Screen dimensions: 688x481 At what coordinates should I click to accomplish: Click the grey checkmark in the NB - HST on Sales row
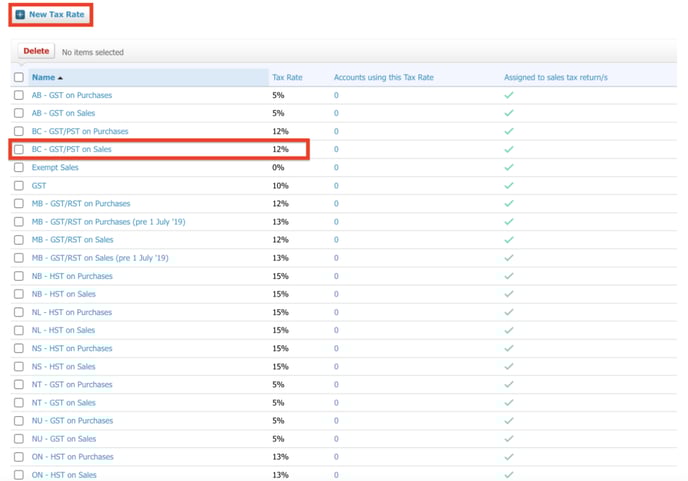509,294
